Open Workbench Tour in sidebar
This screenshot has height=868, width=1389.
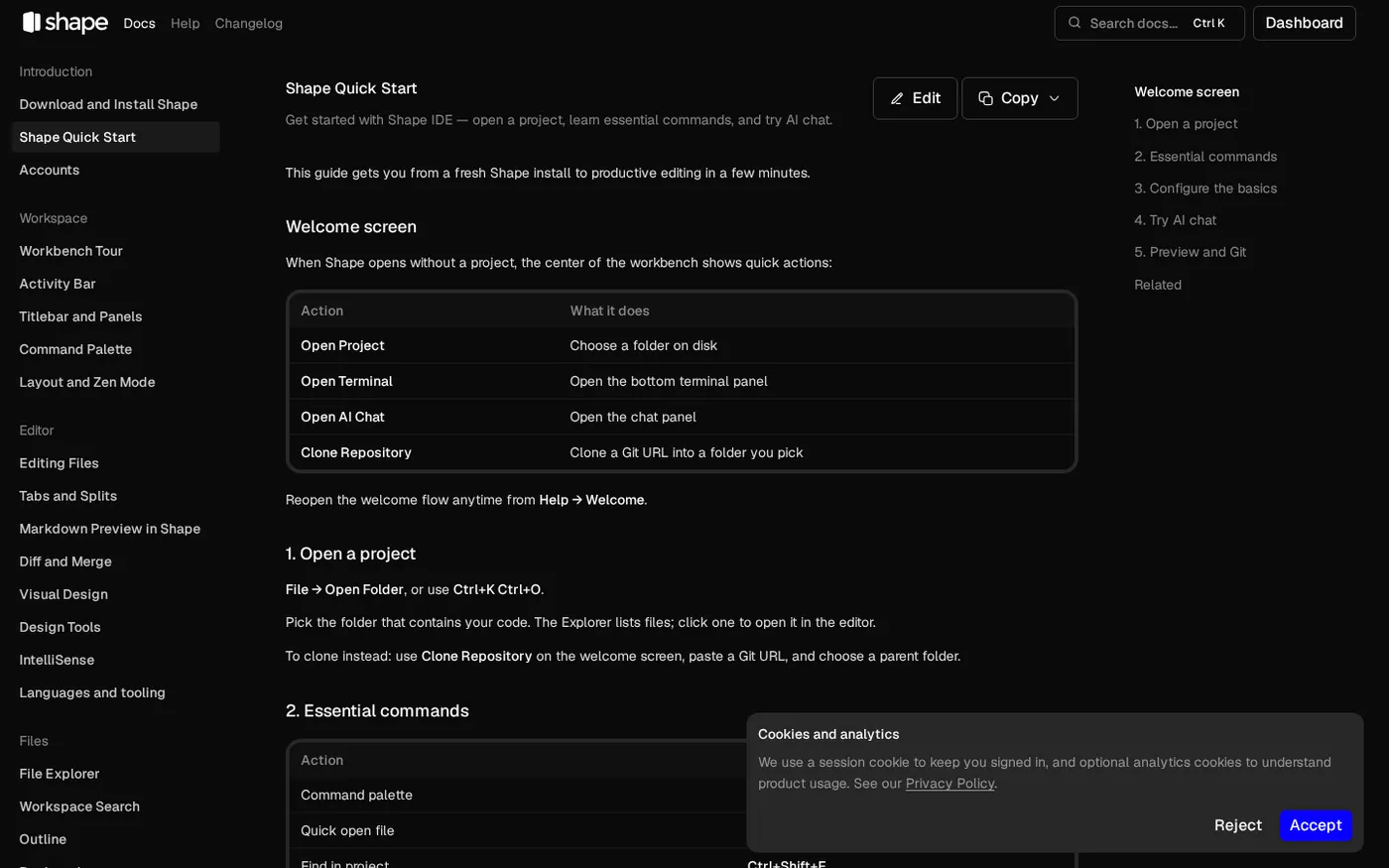click(x=115, y=251)
